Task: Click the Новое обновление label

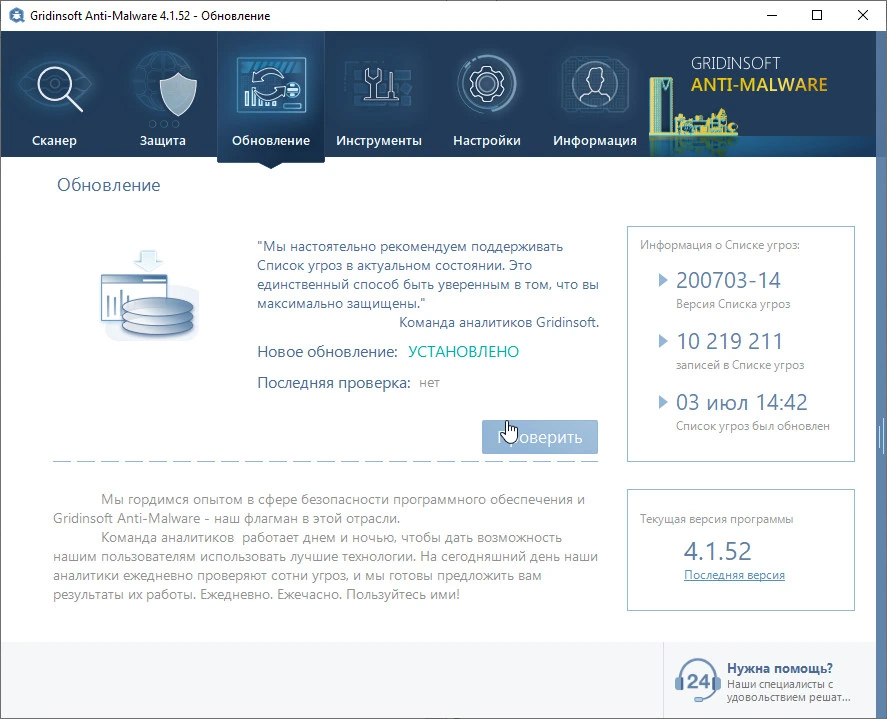Action: [x=328, y=352]
